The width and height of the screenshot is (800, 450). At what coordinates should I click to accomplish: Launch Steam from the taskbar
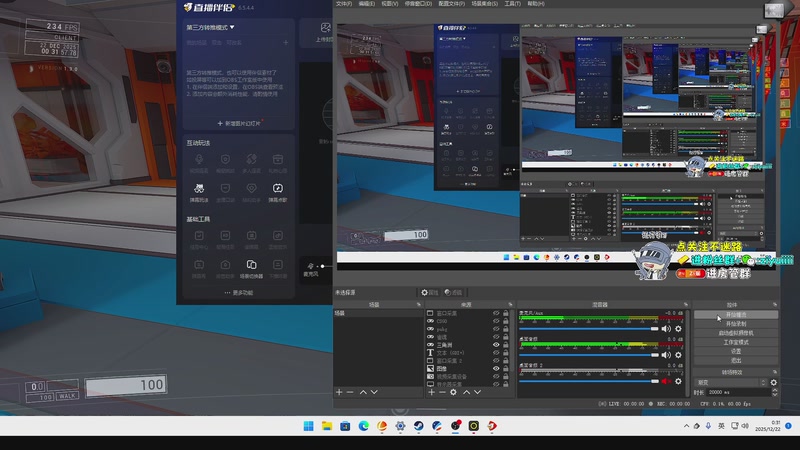click(x=418, y=426)
